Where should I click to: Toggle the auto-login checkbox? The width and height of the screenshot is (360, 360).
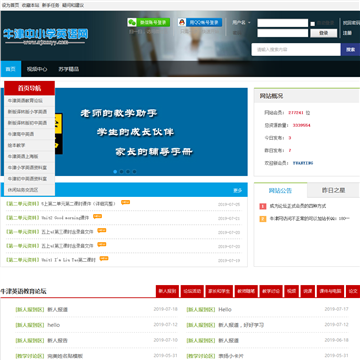coord(313,24)
